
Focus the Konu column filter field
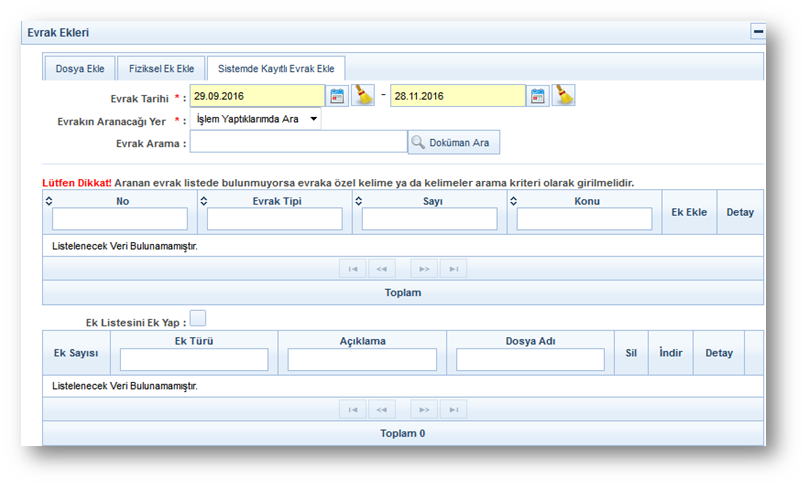tap(584, 219)
